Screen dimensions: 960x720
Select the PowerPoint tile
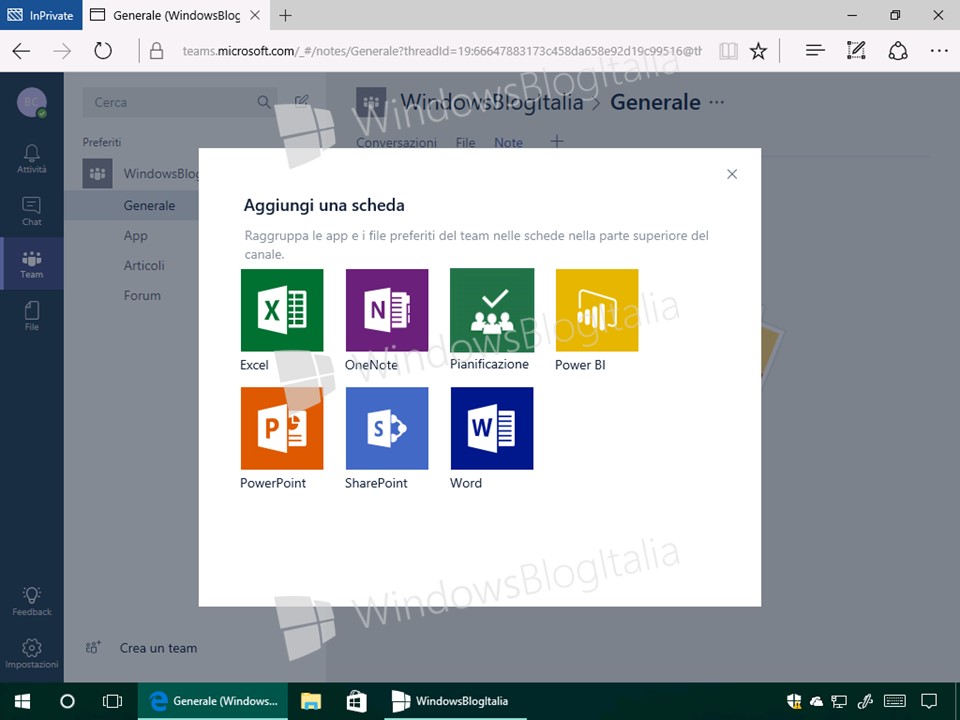click(282, 429)
